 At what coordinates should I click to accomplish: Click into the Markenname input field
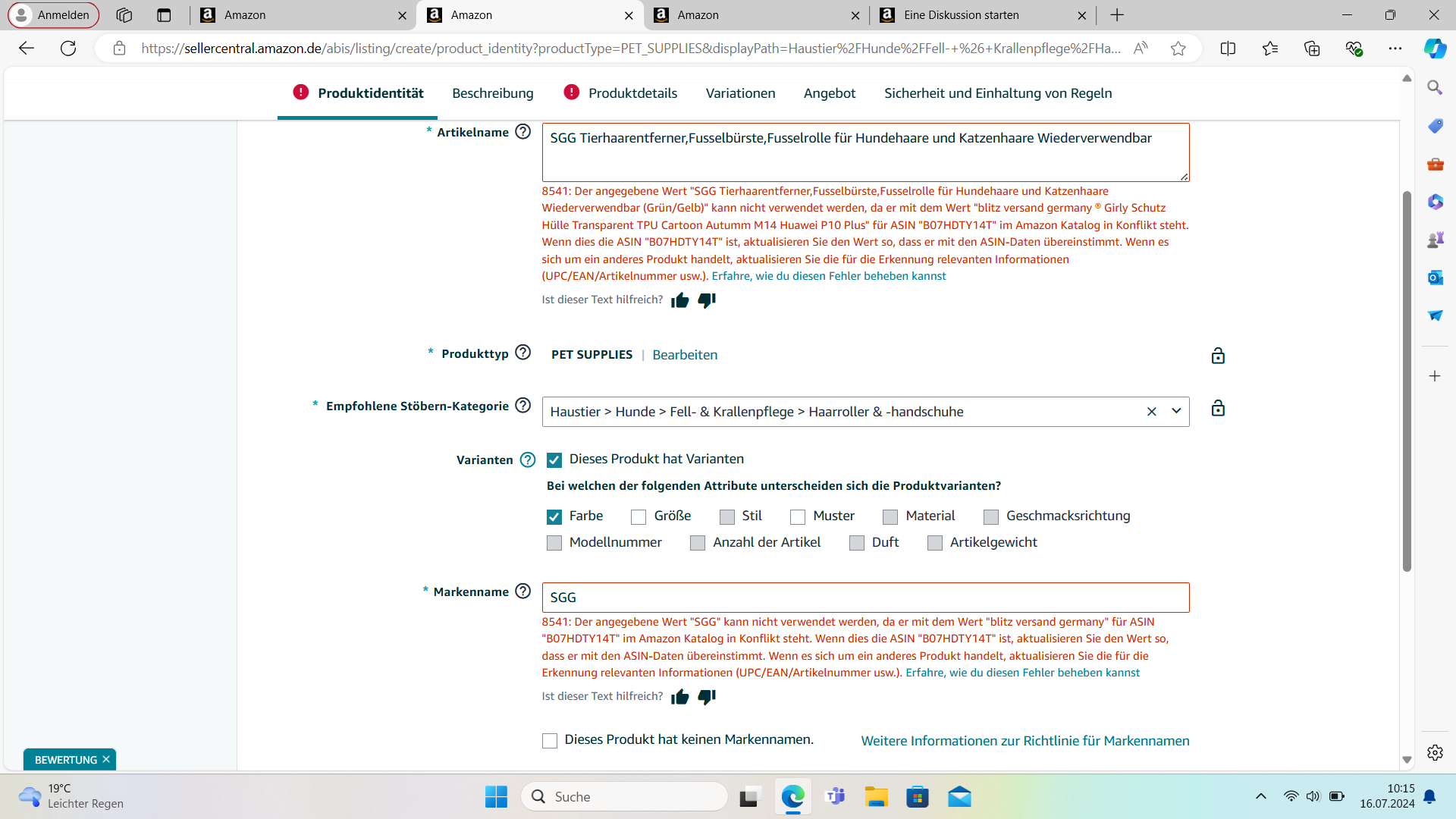pyautogui.click(x=865, y=598)
